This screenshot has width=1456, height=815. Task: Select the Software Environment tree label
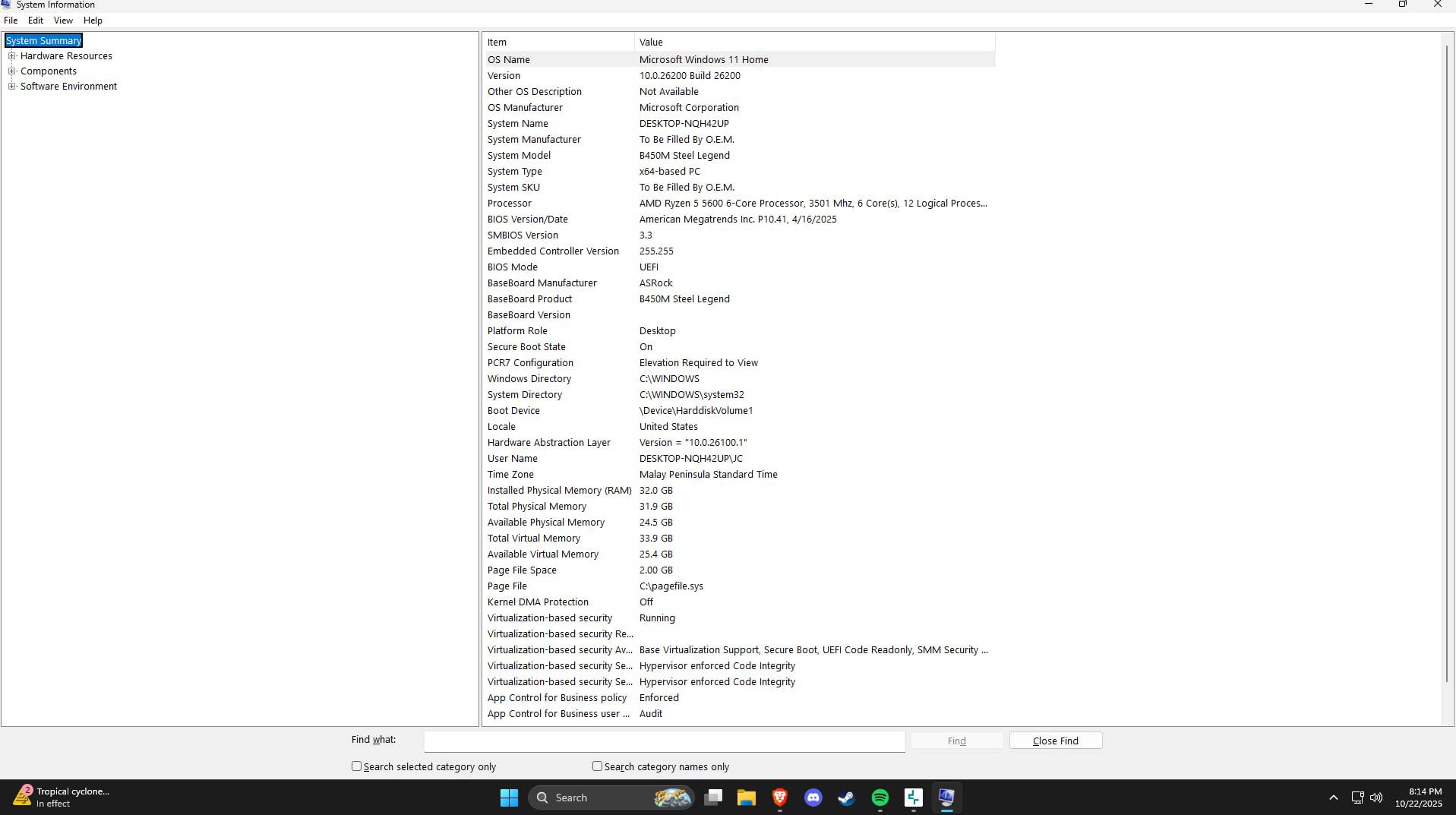68,87
